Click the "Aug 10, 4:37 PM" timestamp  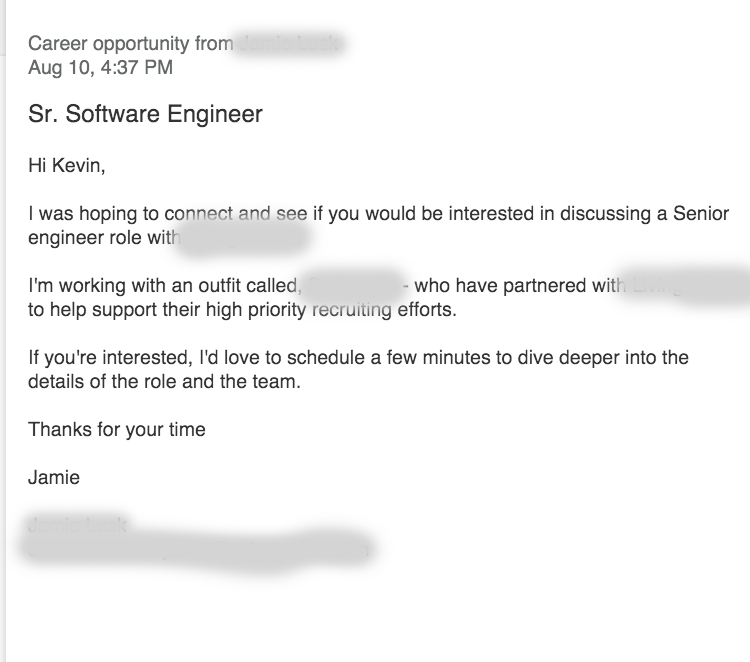coord(100,67)
